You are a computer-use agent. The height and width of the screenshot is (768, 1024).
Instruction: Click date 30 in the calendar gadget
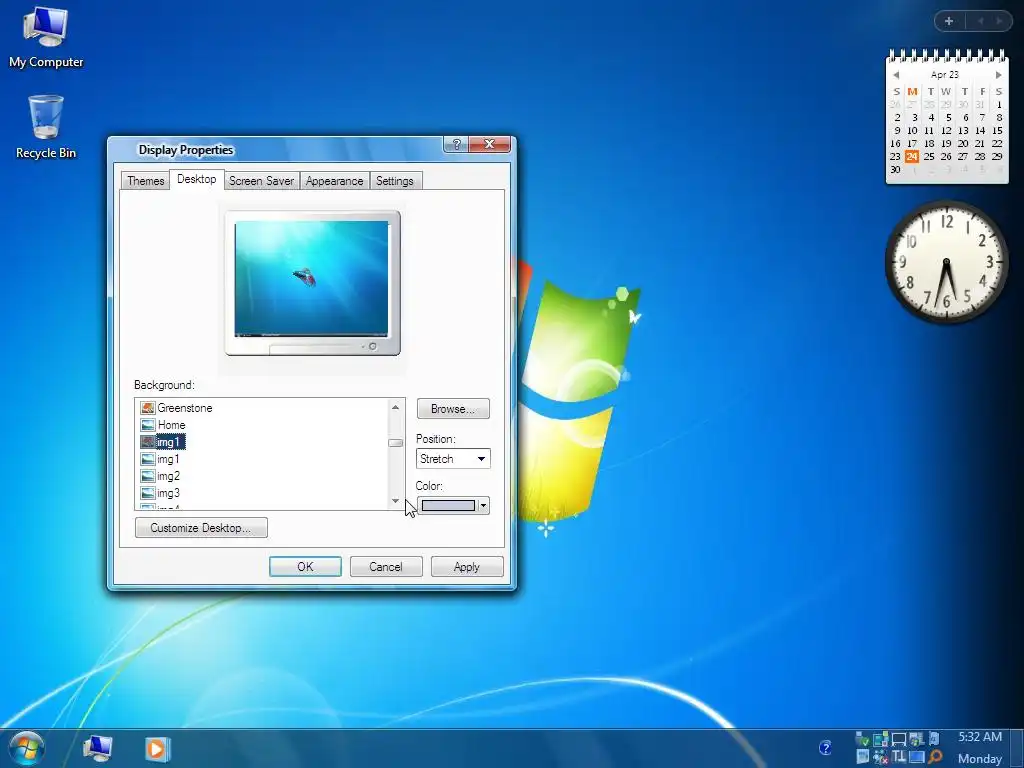point(895,170)
